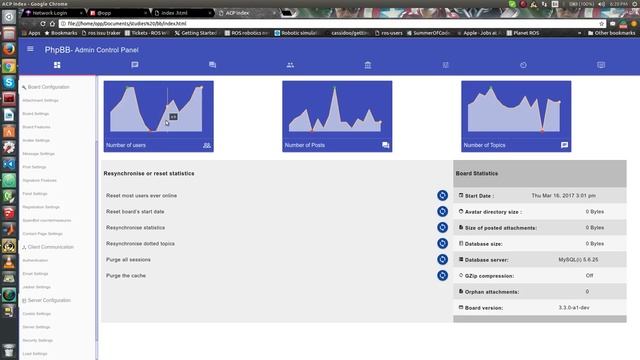The image size is (640, 360).
Task: Open the single chat bubble tab
Action: 135,64
